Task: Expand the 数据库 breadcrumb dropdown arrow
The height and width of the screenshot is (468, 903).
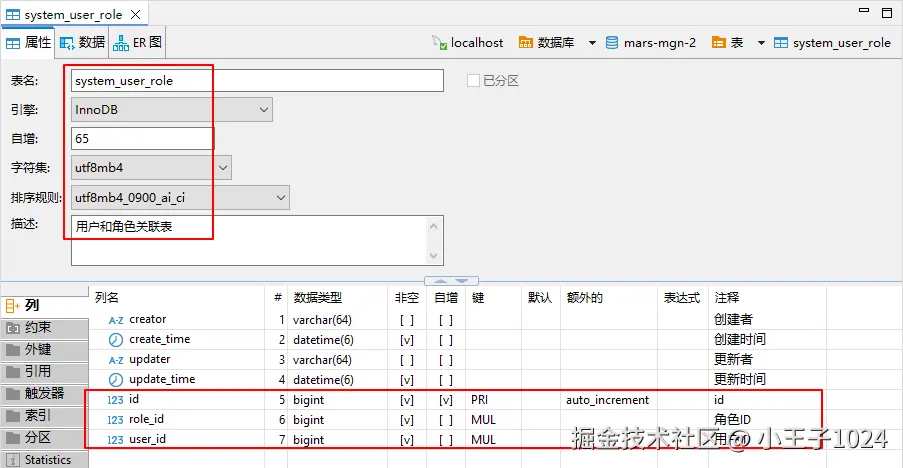Action: click(x=592, y=43)
